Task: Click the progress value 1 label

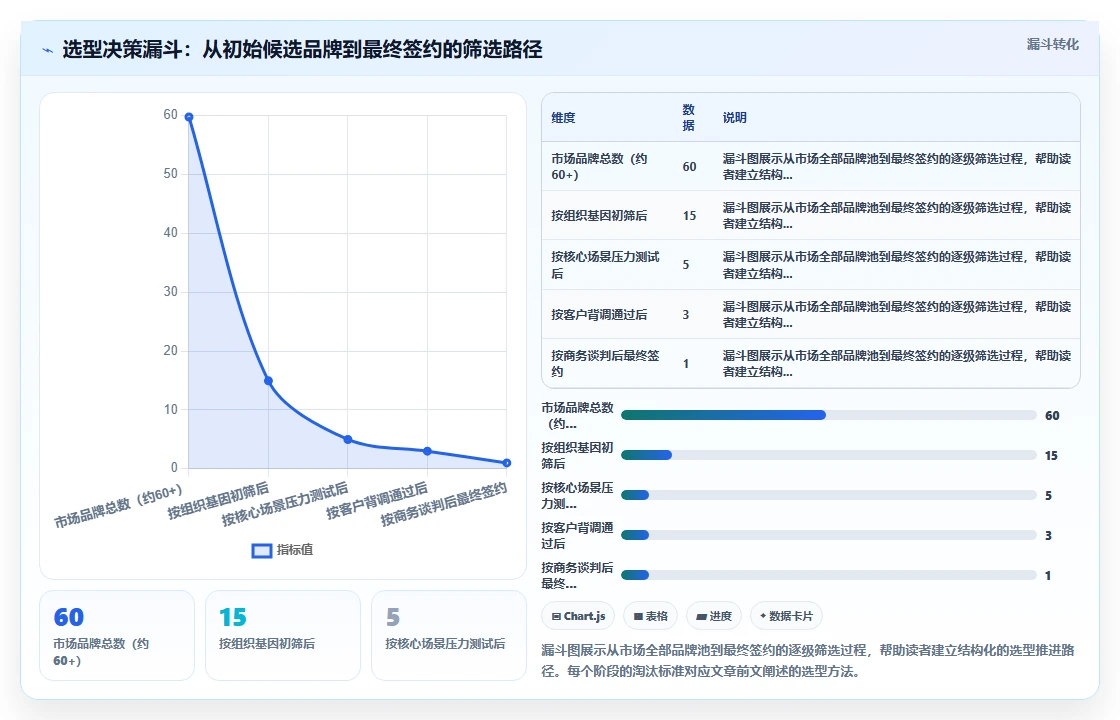Action: 1048,576
